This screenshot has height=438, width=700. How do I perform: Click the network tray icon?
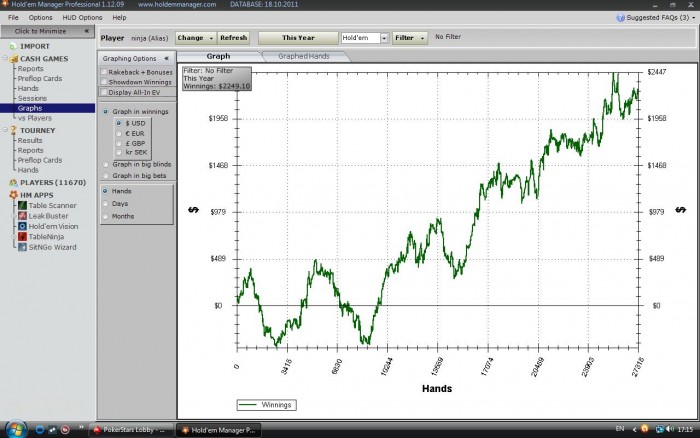pyautogui.click(x=659, y=430)
